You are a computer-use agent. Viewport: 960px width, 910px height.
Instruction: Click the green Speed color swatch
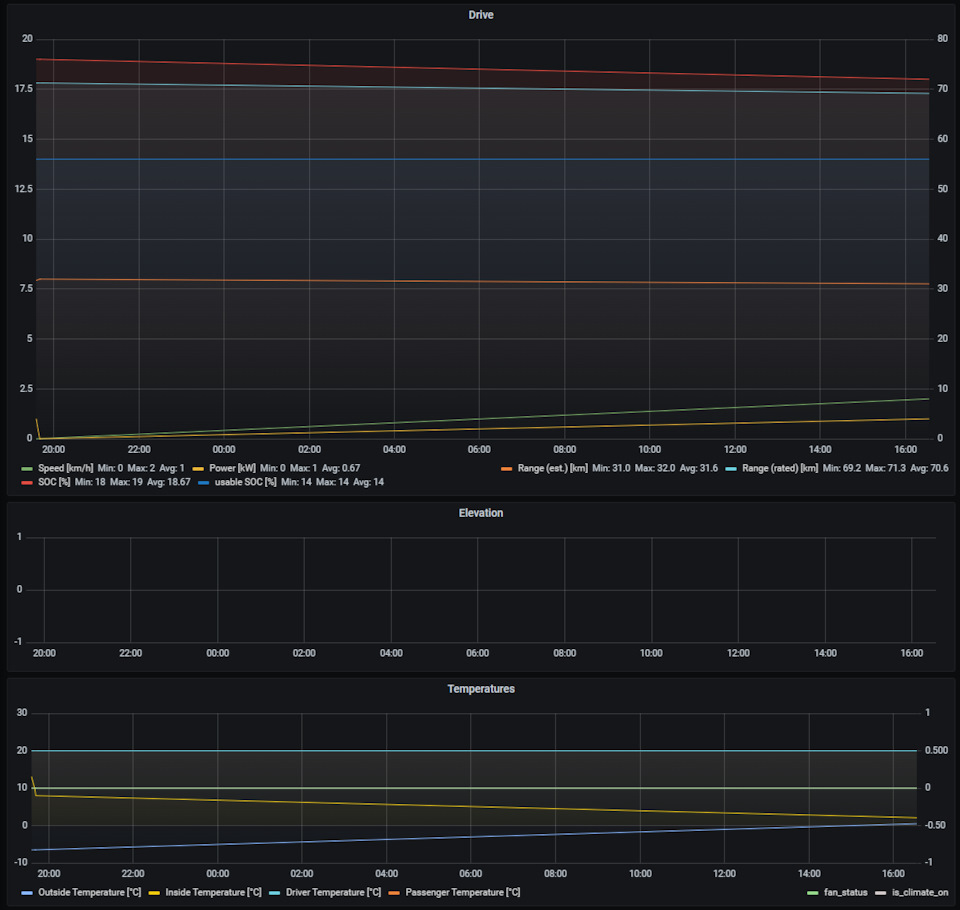[x=27, y=468]
